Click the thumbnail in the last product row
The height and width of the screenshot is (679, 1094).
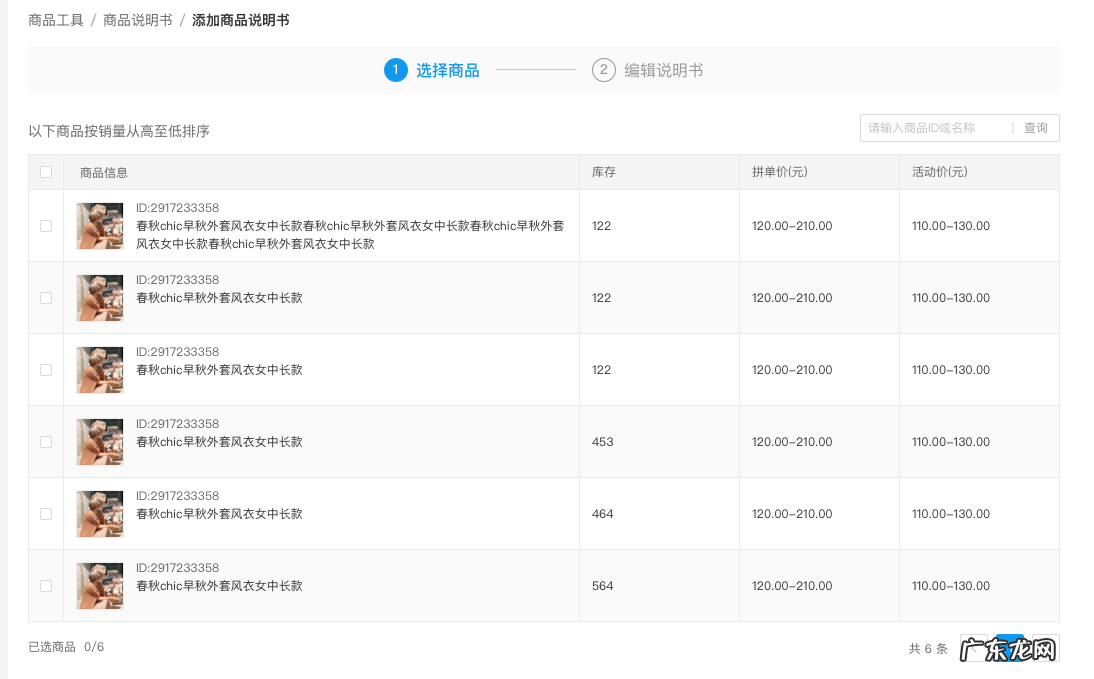point(99,585)
